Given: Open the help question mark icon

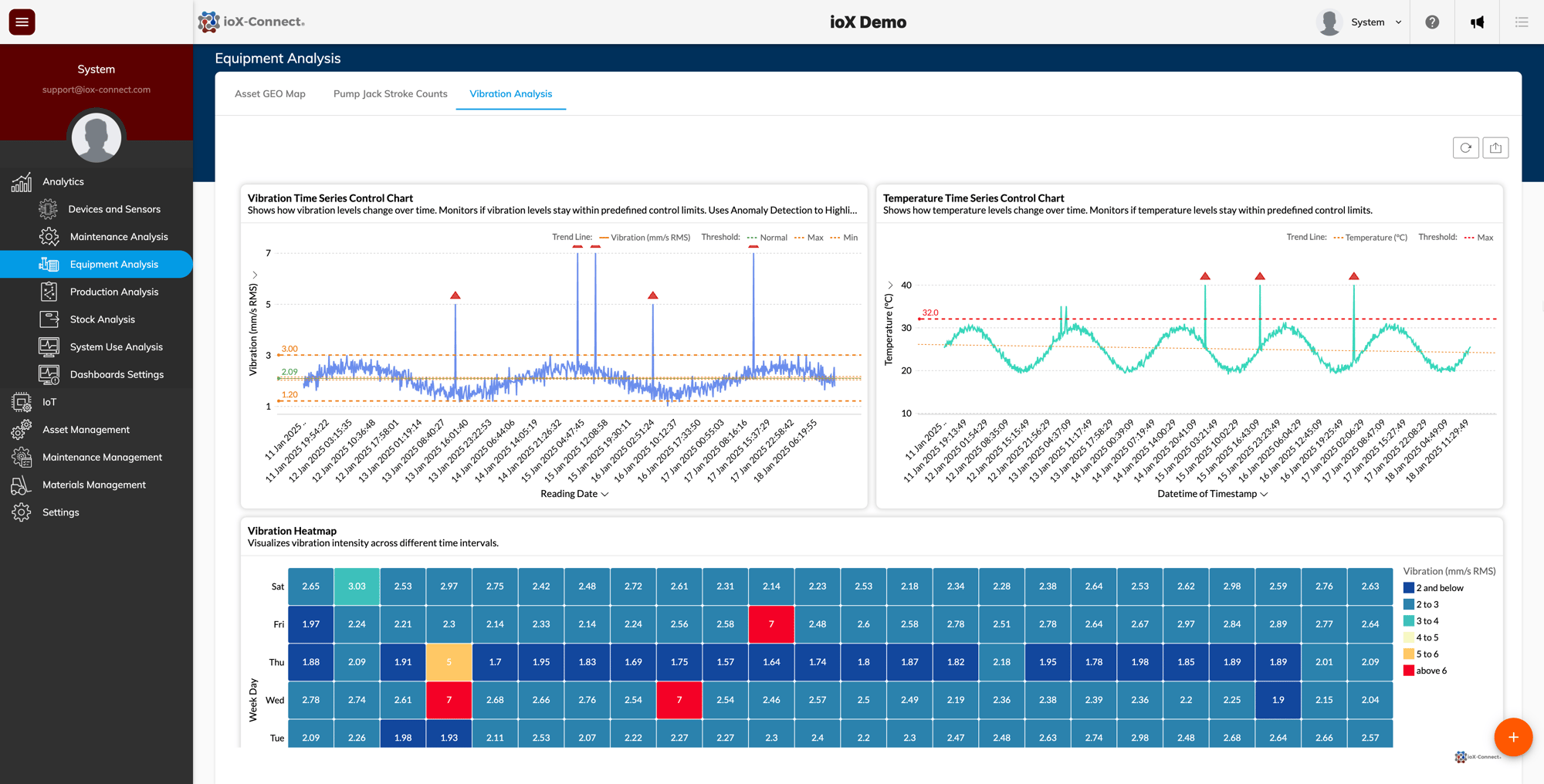Looking at the screenshot, I should (x=1433, y=22).
